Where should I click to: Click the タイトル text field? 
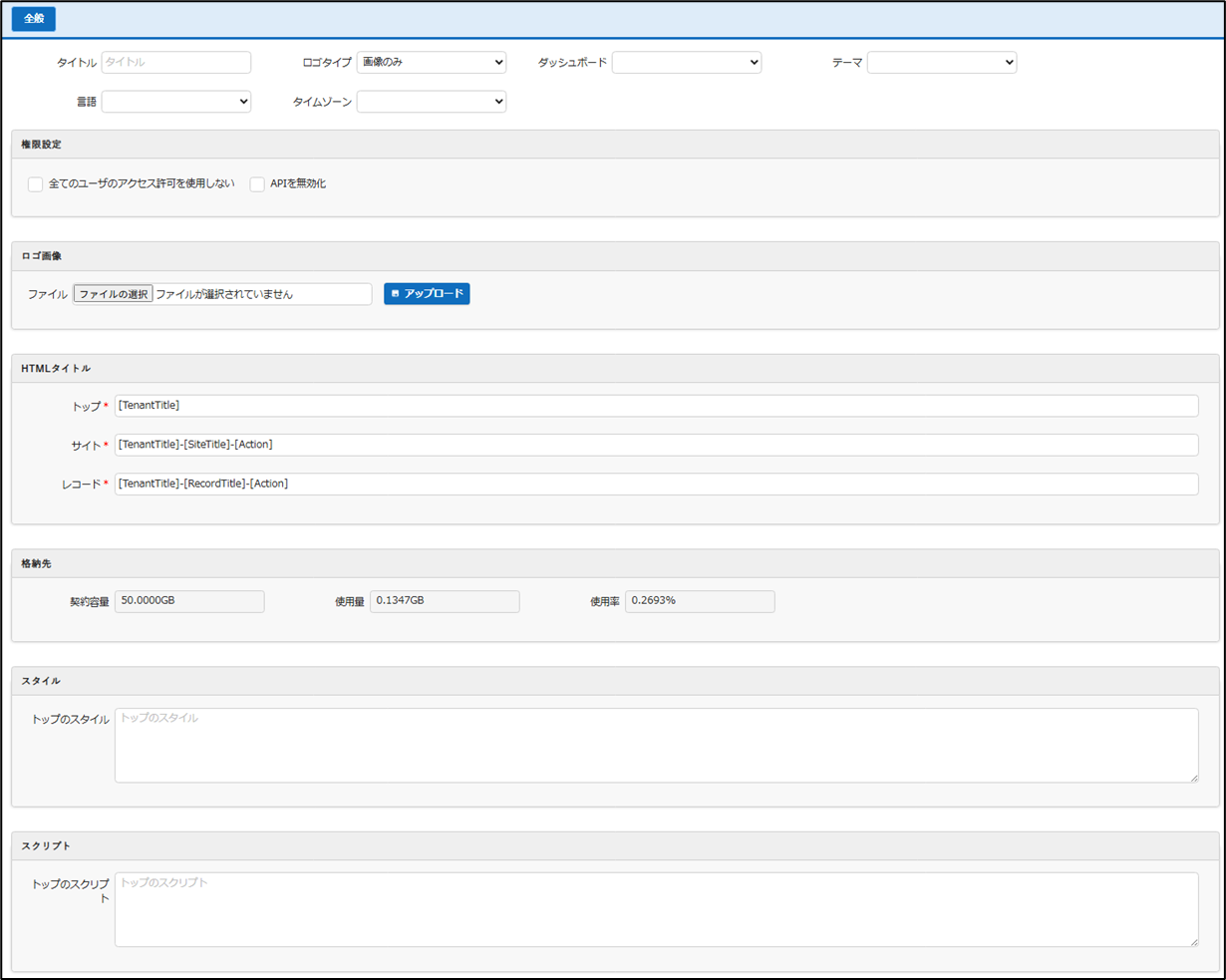coord(176,62)
